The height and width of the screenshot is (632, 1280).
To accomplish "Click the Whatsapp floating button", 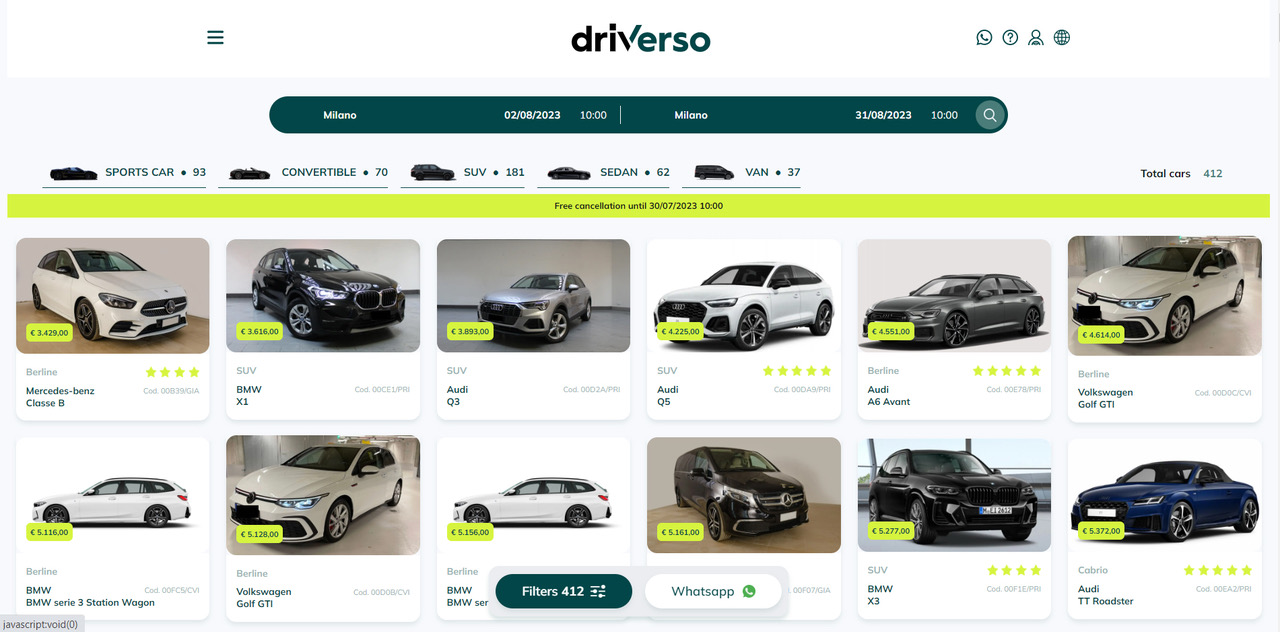I will (713, 591).
